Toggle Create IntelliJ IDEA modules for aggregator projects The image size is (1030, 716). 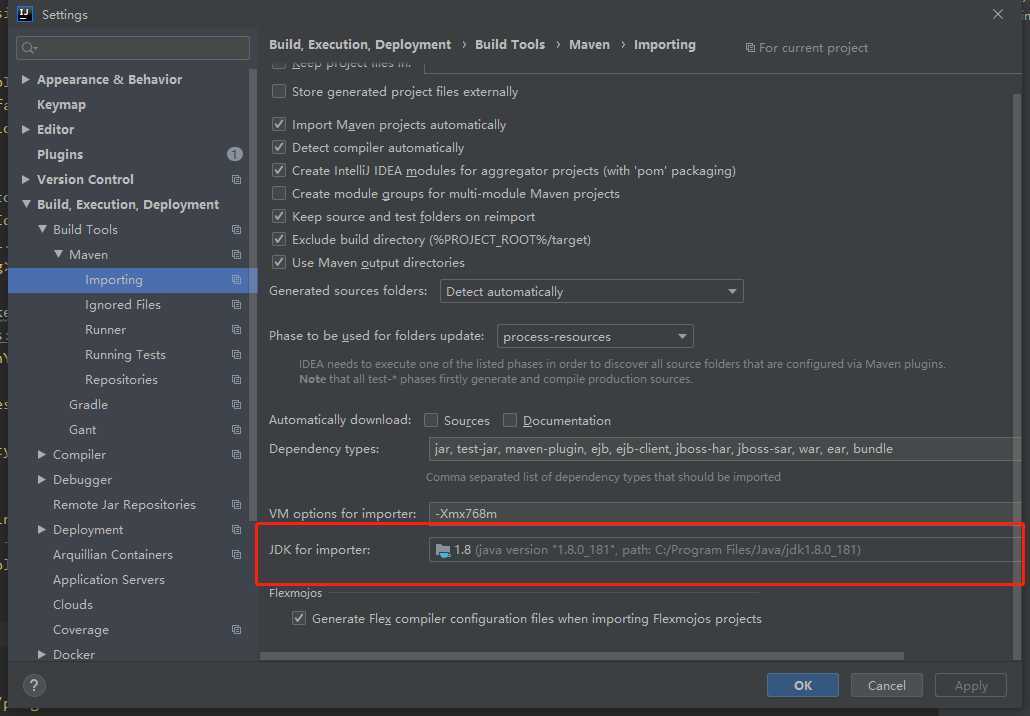pyautogui.click(x=279, y=170)
